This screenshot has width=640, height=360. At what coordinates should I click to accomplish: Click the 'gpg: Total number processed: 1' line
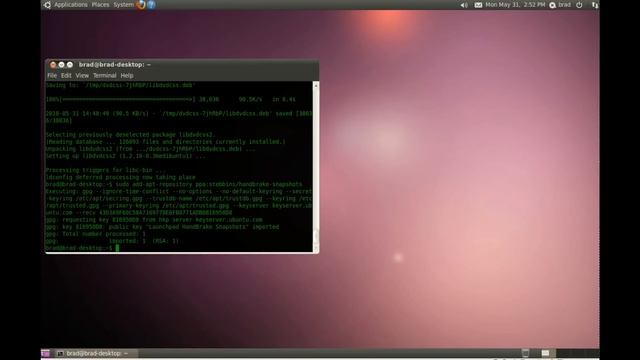tap(96, 234)
